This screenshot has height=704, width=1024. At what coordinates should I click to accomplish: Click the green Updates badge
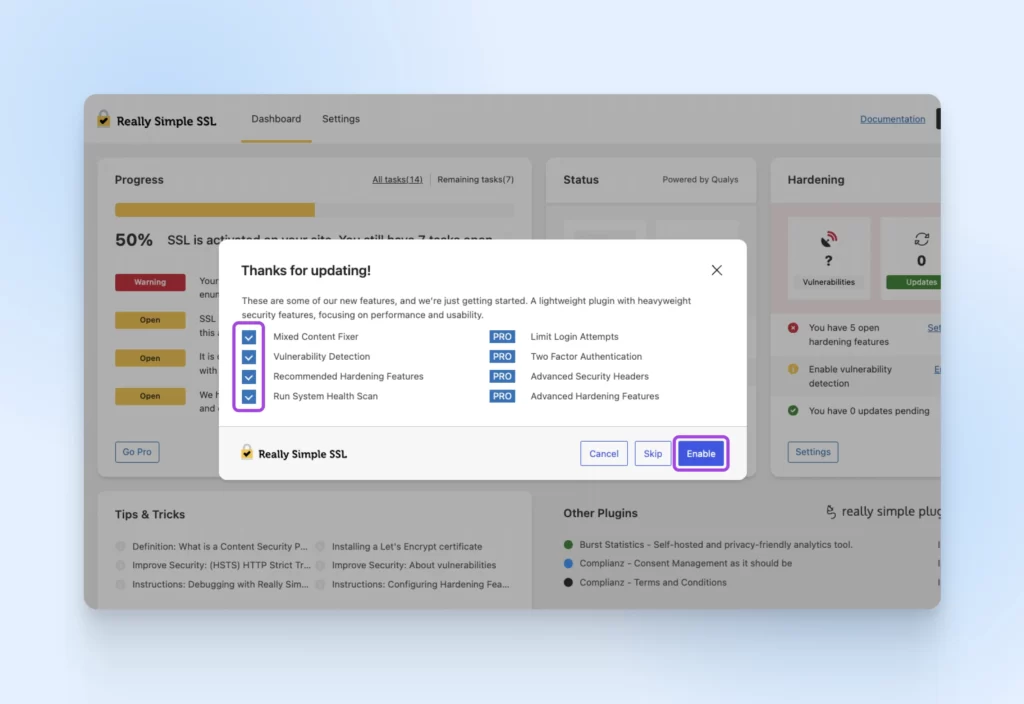point(914,282)
